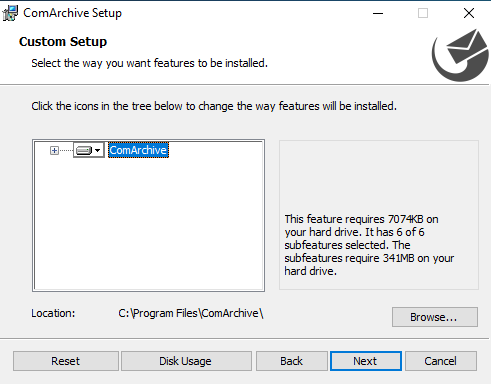Open Disk Usage

pyautogui.click(x=186, y=361)
